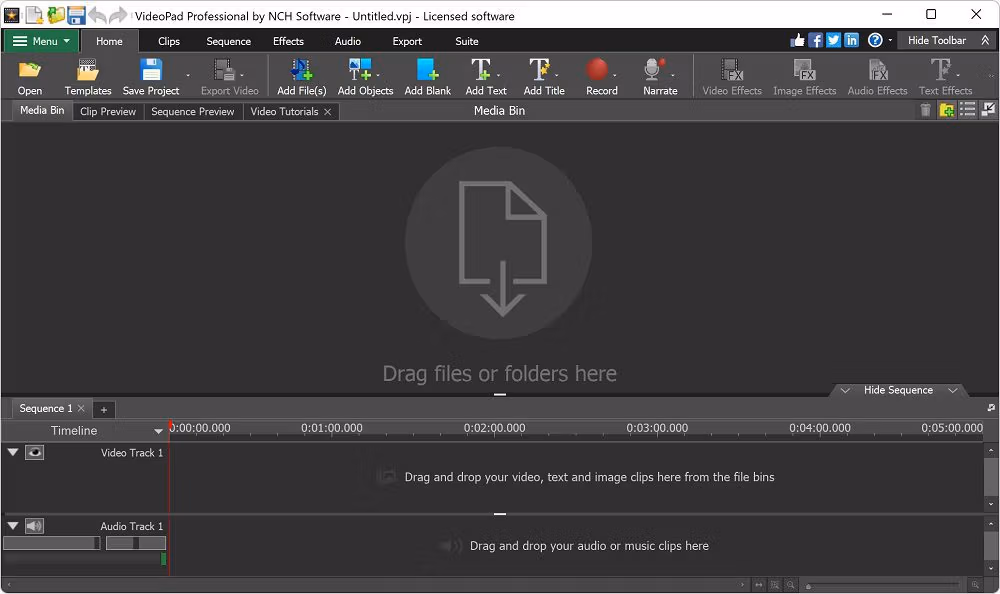This screenshot has height=594, width=1000.
Task: Click the timeline zoom out magnifier icon
Action: coord(791,584)
